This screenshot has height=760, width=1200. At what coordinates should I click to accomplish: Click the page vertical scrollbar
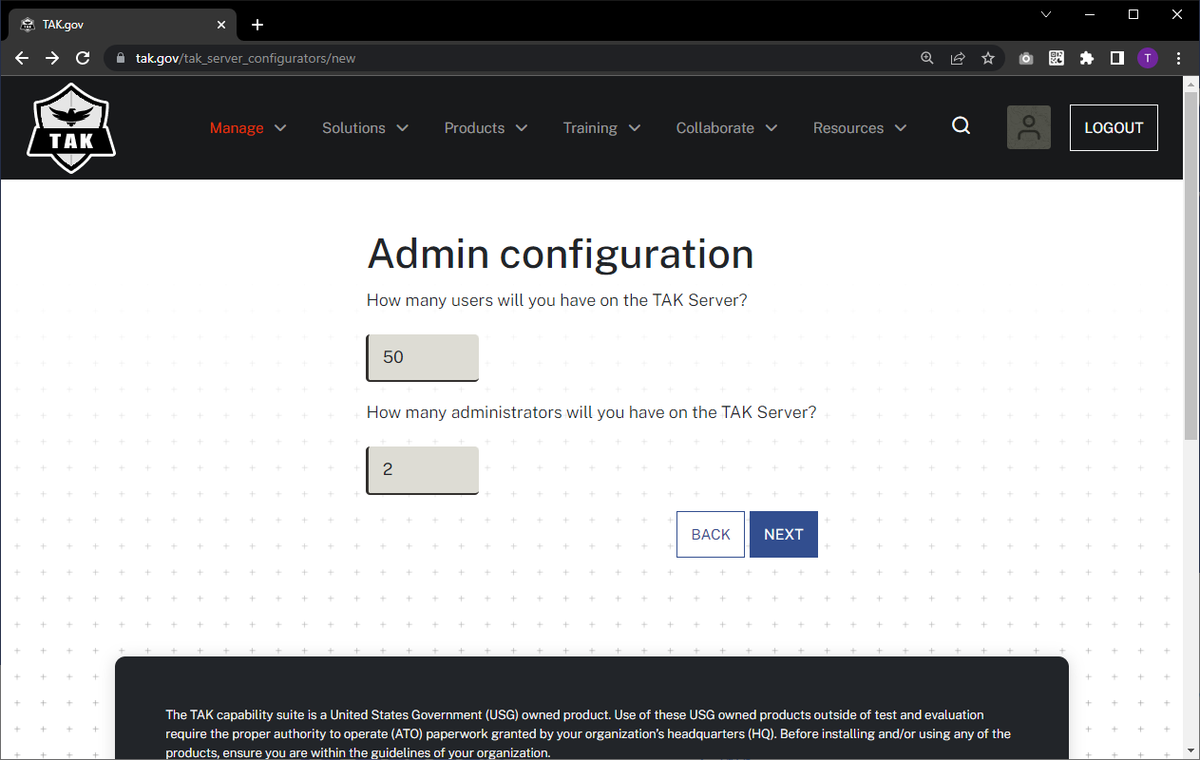1190,267
